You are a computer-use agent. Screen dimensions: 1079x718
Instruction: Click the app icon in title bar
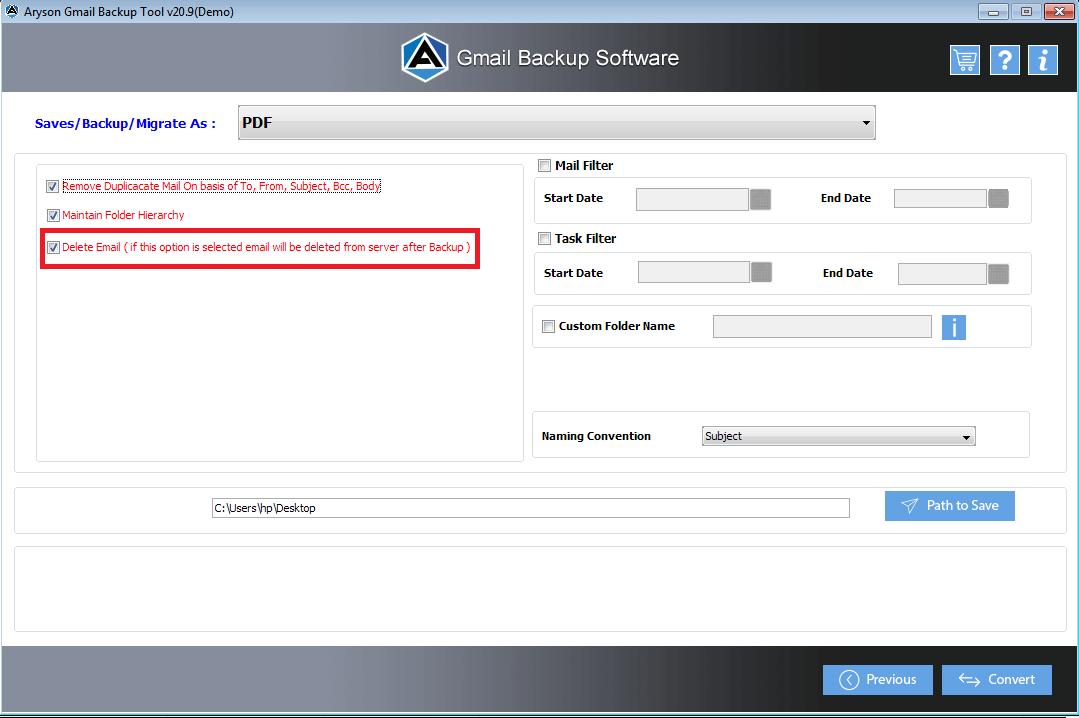pos(12,12)
